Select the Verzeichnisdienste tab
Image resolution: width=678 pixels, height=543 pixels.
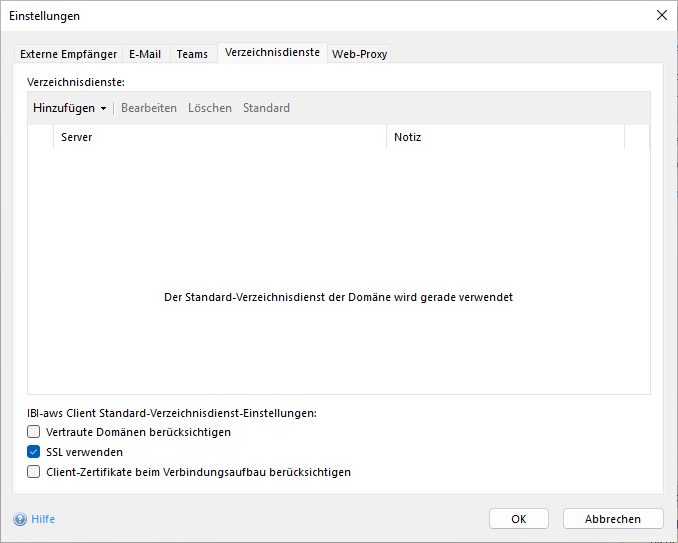pyautogui.click(x=272, y=52)
